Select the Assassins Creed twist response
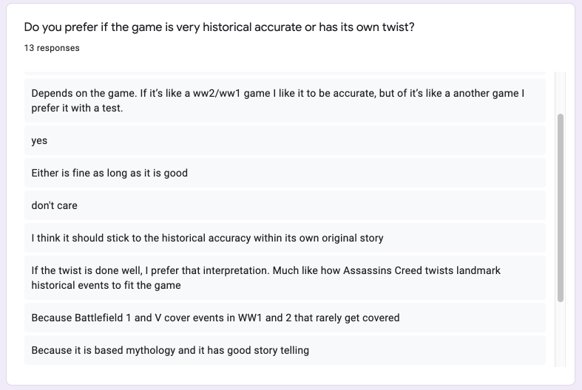Image resolution: width=582 pixels, height=390 pixels. [x=285, y=278]
